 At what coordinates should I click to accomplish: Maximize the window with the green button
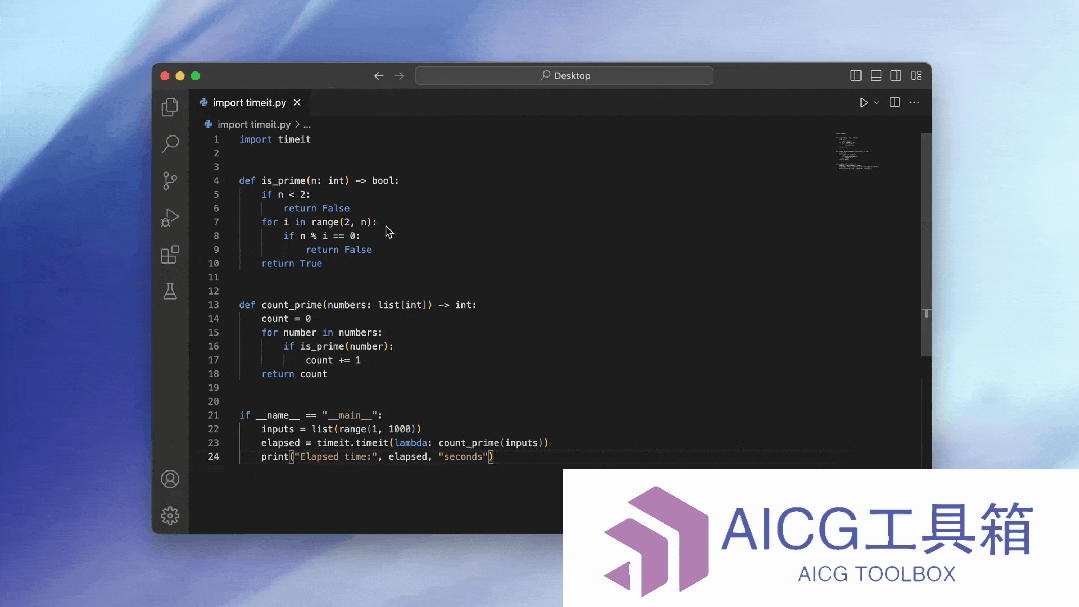click(x=195, y=76)
